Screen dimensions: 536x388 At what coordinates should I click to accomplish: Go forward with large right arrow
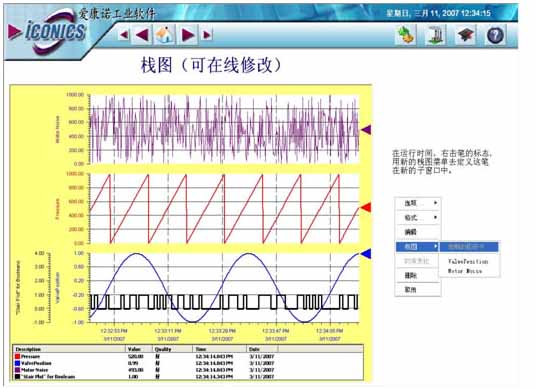pos(188,35)
